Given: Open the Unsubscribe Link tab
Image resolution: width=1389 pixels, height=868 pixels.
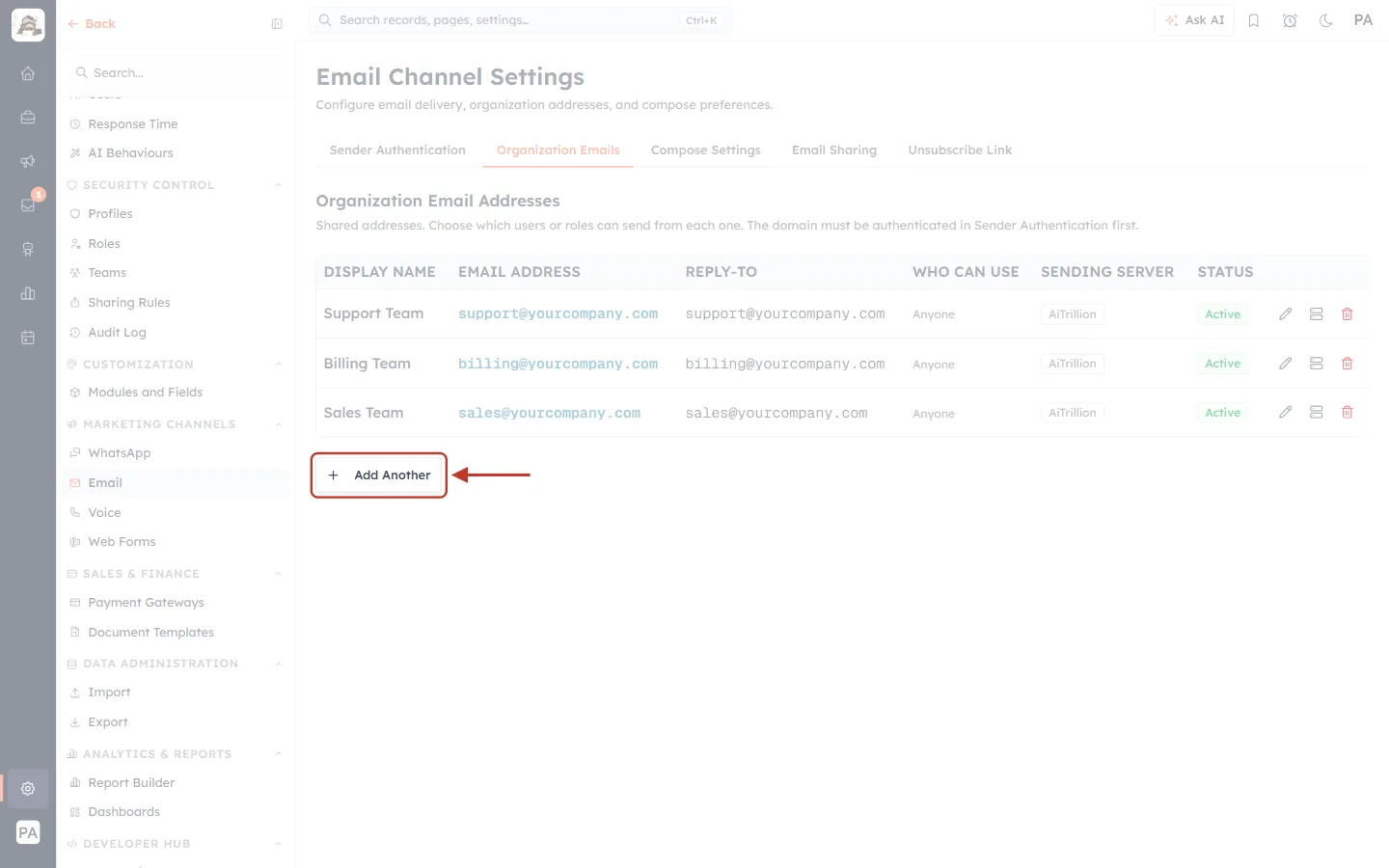Looking at the screenshot, I should tap(960, 150).
